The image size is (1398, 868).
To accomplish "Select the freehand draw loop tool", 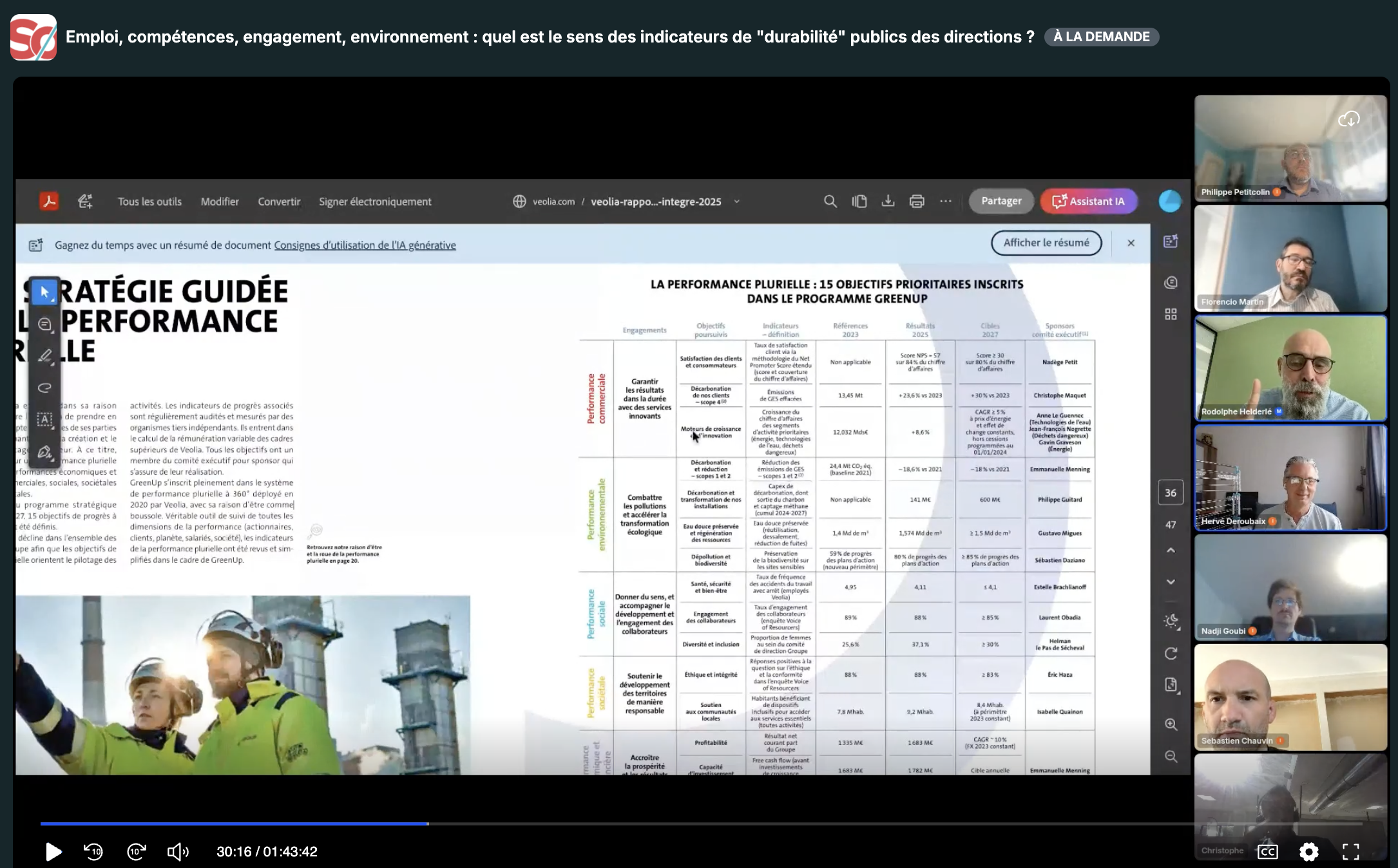I will click(x=44, y=388).
